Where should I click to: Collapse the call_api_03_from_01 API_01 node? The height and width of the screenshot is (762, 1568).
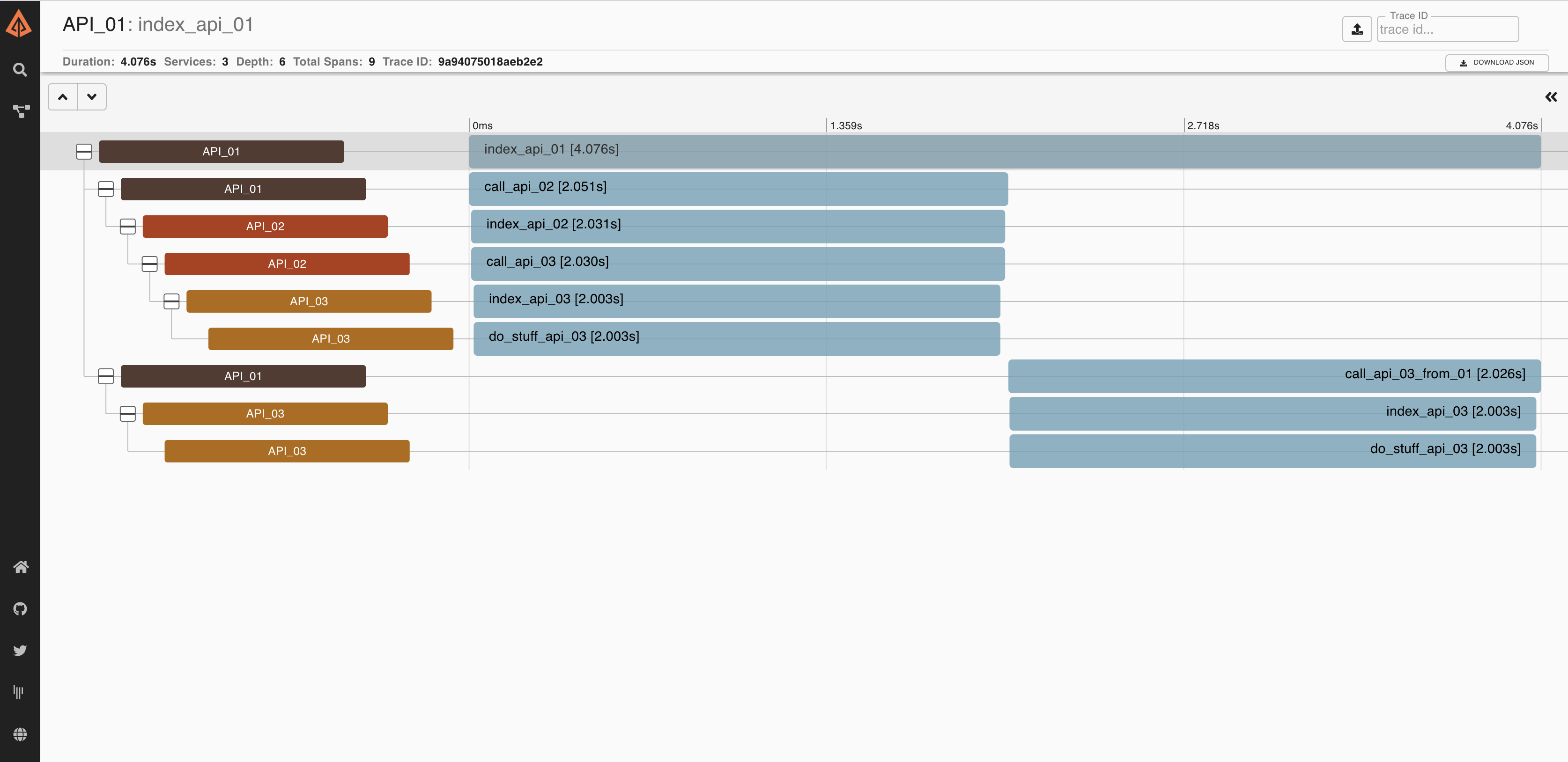pos(106,376)
